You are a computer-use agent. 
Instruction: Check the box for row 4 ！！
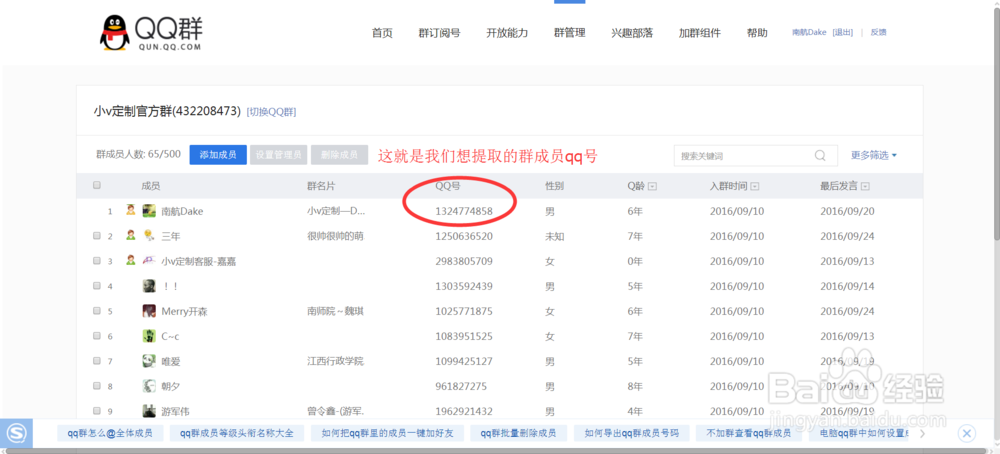tap(97, 286)
